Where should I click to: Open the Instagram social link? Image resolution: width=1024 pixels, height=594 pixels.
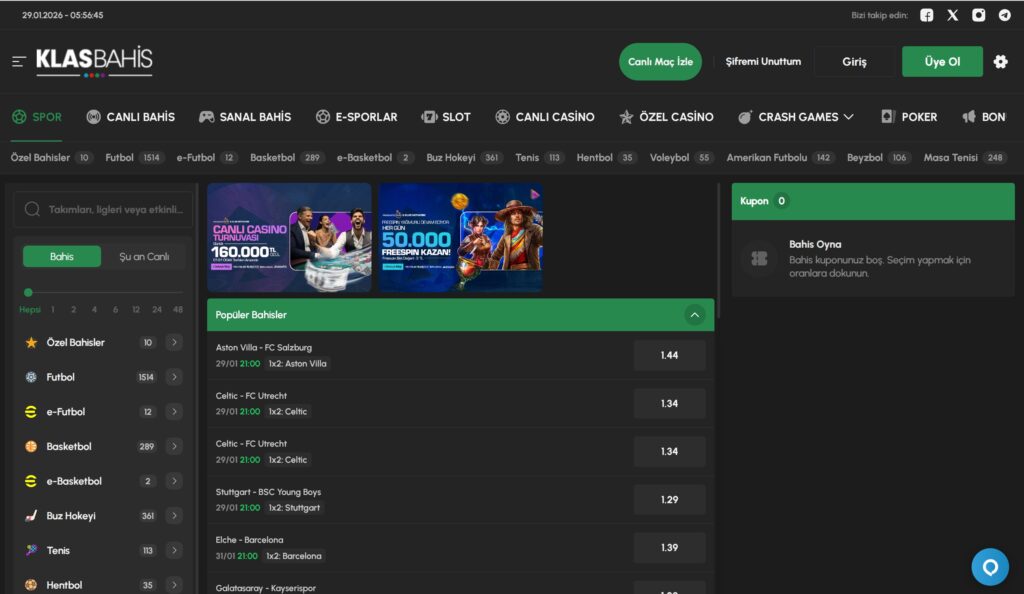click(x=978, y=15)
